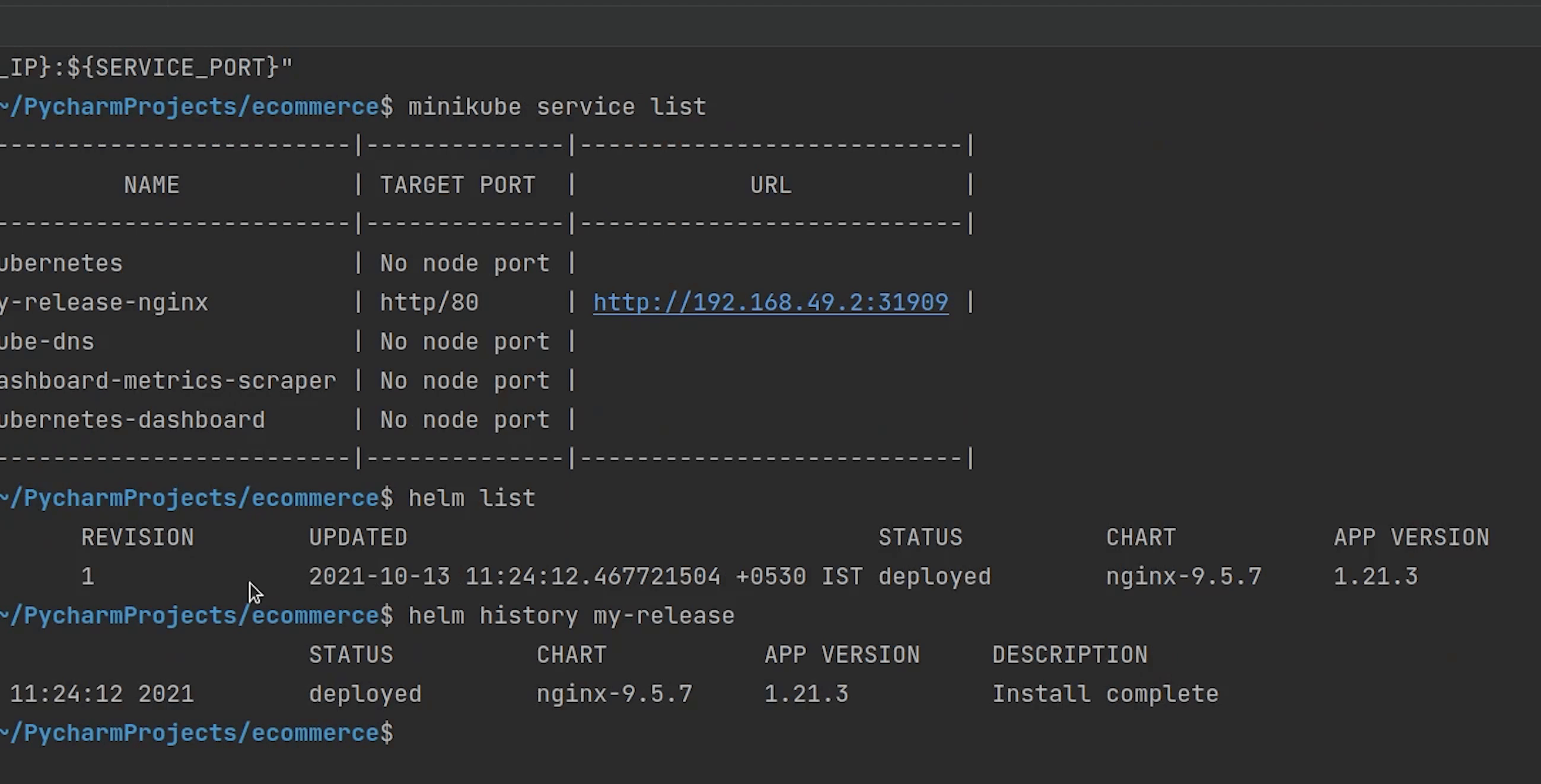Click revision number 1 under REVISION
The height and width of the screenshot is (784, 1541).
point(88,577)
